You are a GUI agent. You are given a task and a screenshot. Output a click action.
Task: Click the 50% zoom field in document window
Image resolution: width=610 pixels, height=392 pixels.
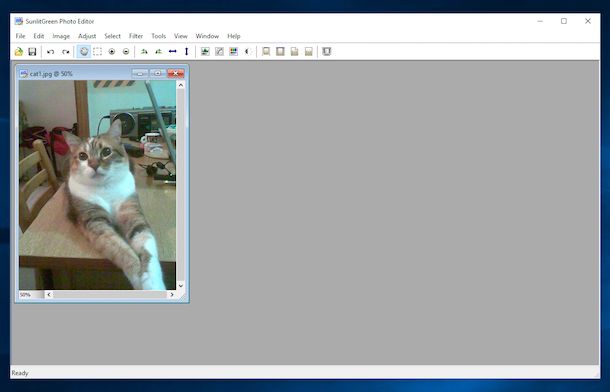(x=31, y=295)
